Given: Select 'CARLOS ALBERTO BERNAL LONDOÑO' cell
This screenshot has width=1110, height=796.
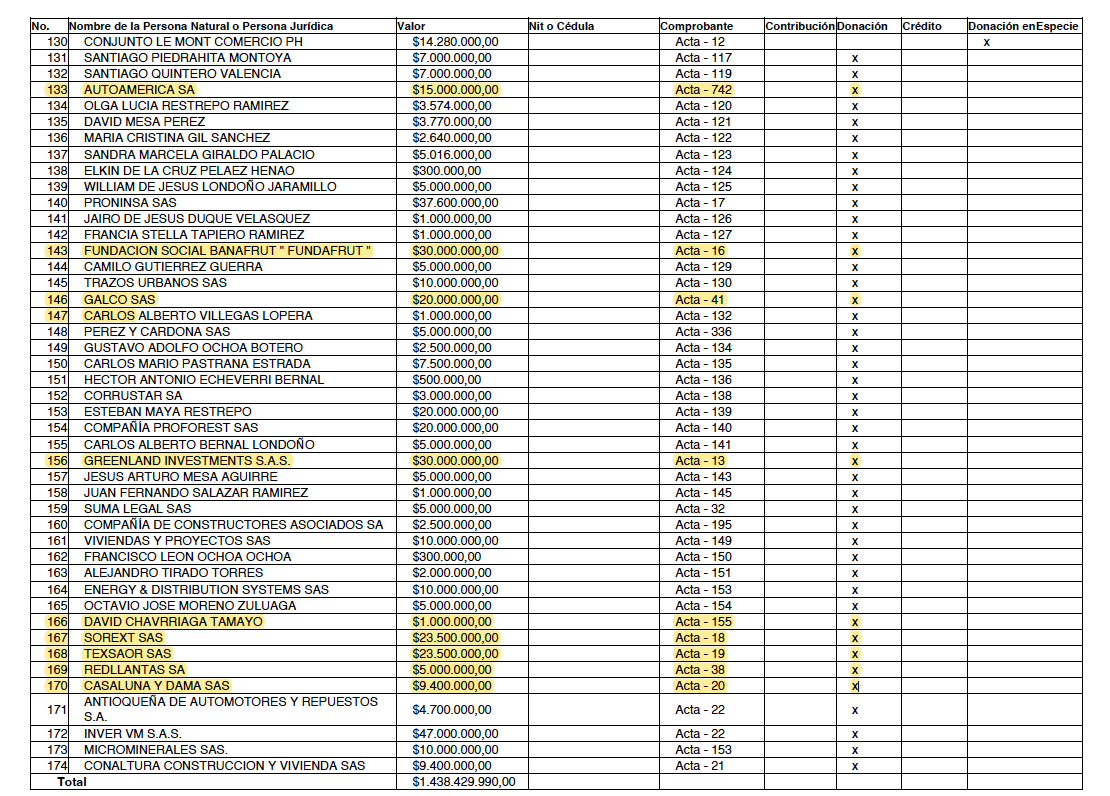Looking at the screenshot, I should pos(199,445).
